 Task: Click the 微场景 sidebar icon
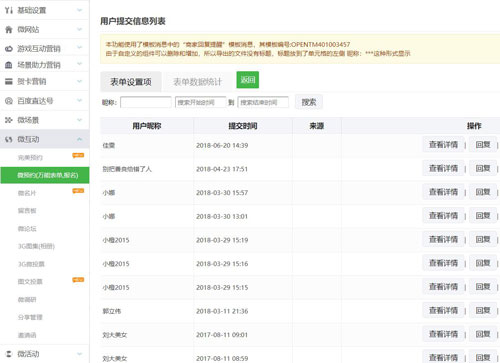point(9,120)
